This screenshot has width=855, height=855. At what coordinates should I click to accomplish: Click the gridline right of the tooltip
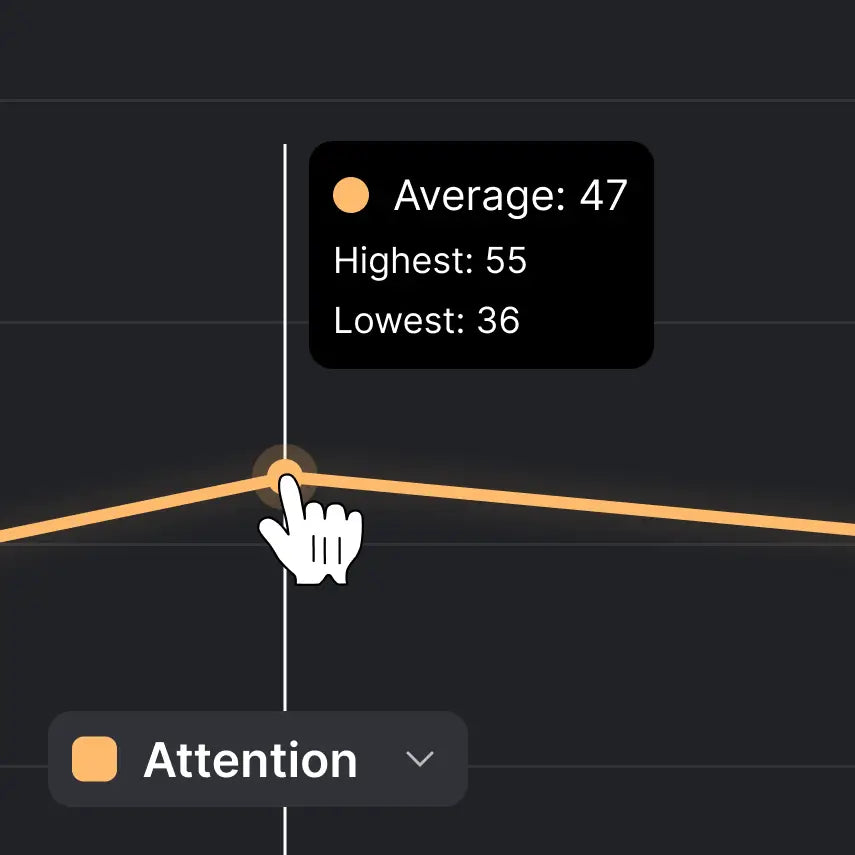pyautogui.click(x=750, y=322)
